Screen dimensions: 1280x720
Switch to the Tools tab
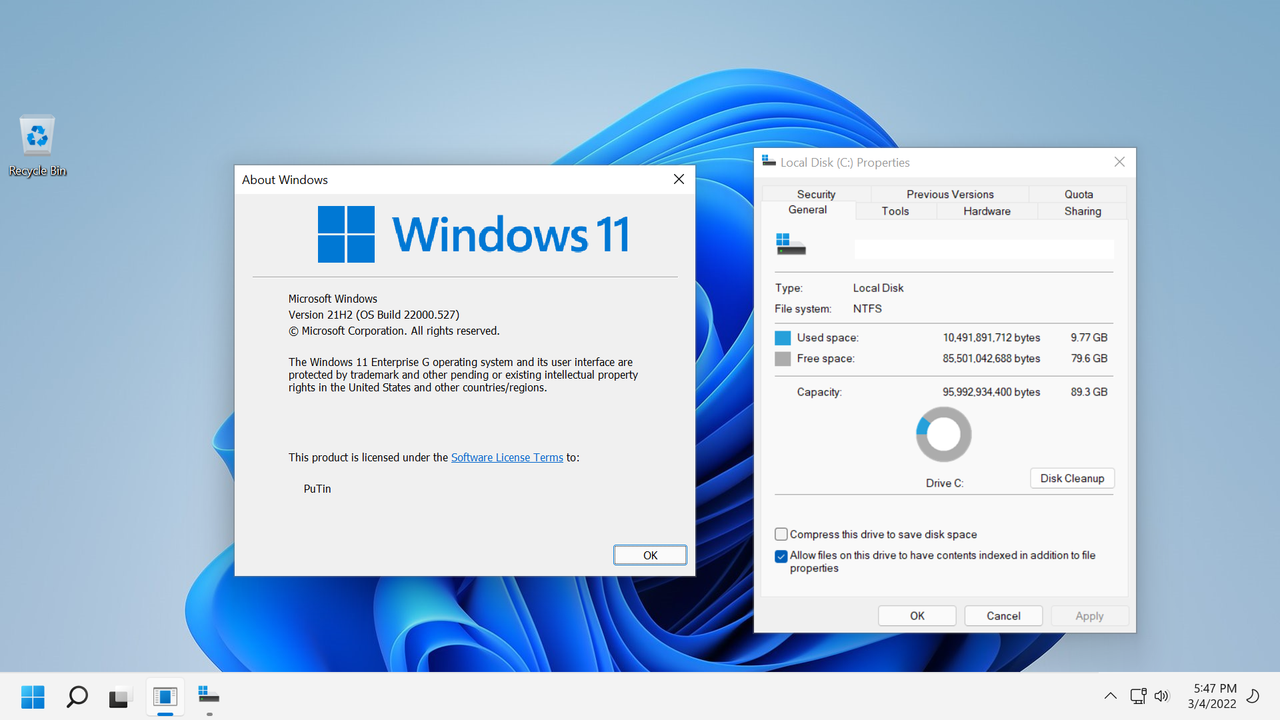pyautogui.click(x=895, y=211)
